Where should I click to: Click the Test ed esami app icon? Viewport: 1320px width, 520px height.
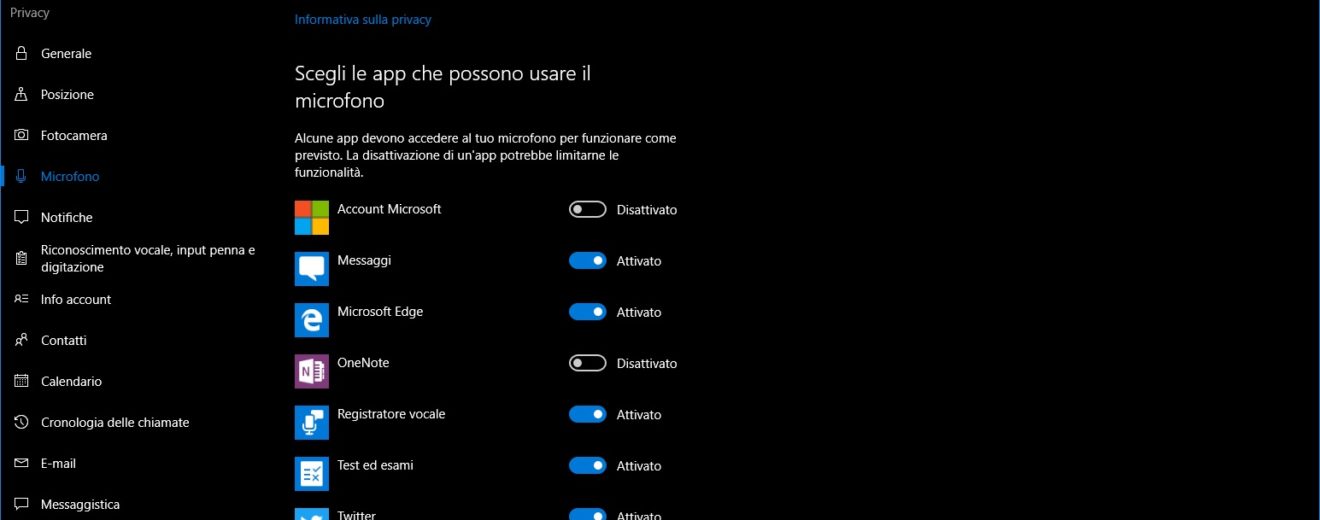312,473
